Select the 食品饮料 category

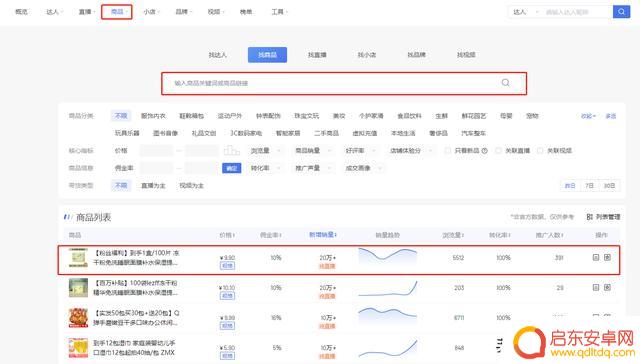pyautogui.click(x=409, y=116)
